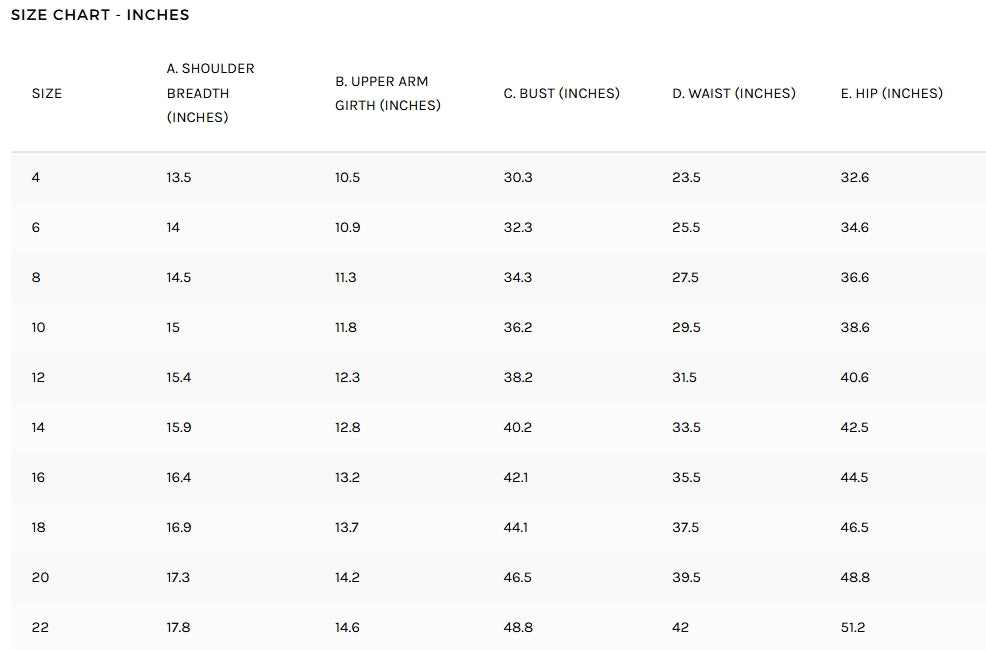This screenshot has height=650, width=986.
Task: Click shoulder breadth value 13.5 for size 4
Action: (x=179, y=177)
